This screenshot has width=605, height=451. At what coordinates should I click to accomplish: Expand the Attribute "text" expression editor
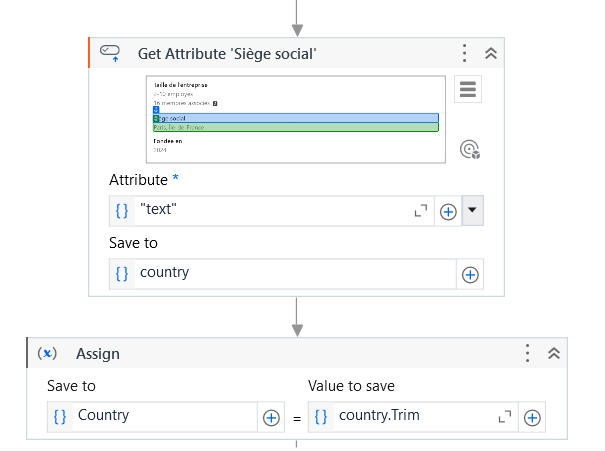pyautogui.click(x=420, y=211)
